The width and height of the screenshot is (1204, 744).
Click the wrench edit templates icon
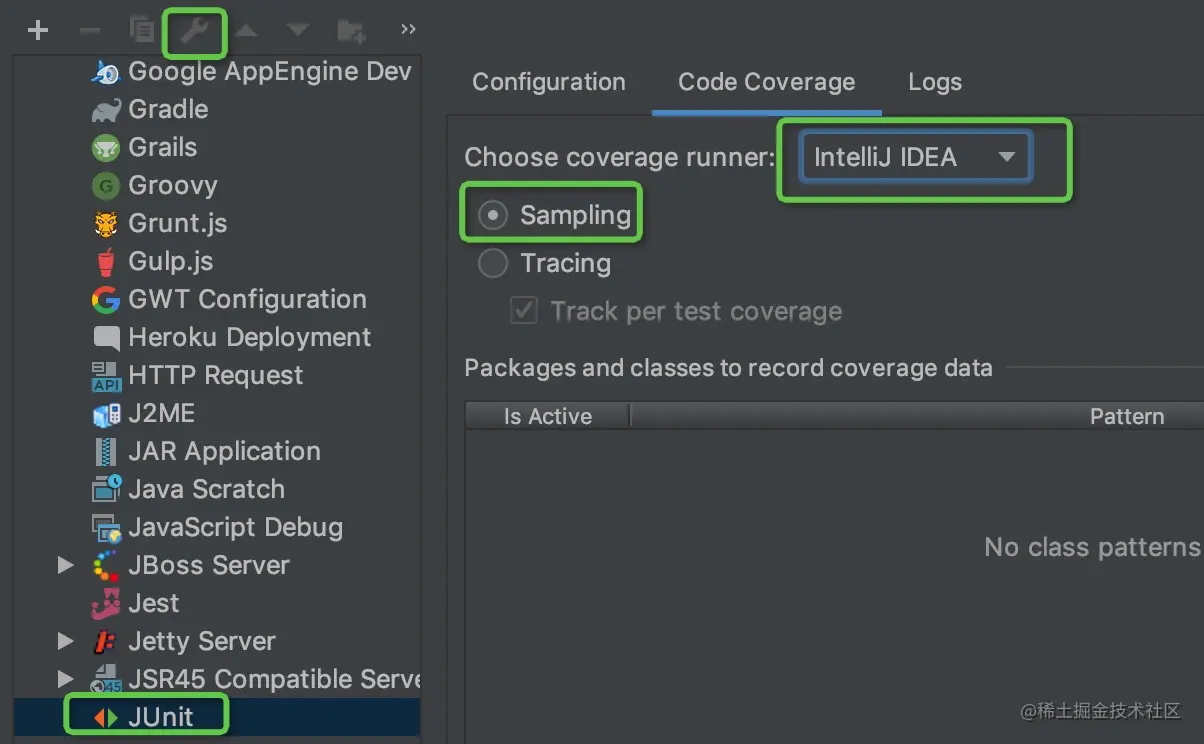194,31
